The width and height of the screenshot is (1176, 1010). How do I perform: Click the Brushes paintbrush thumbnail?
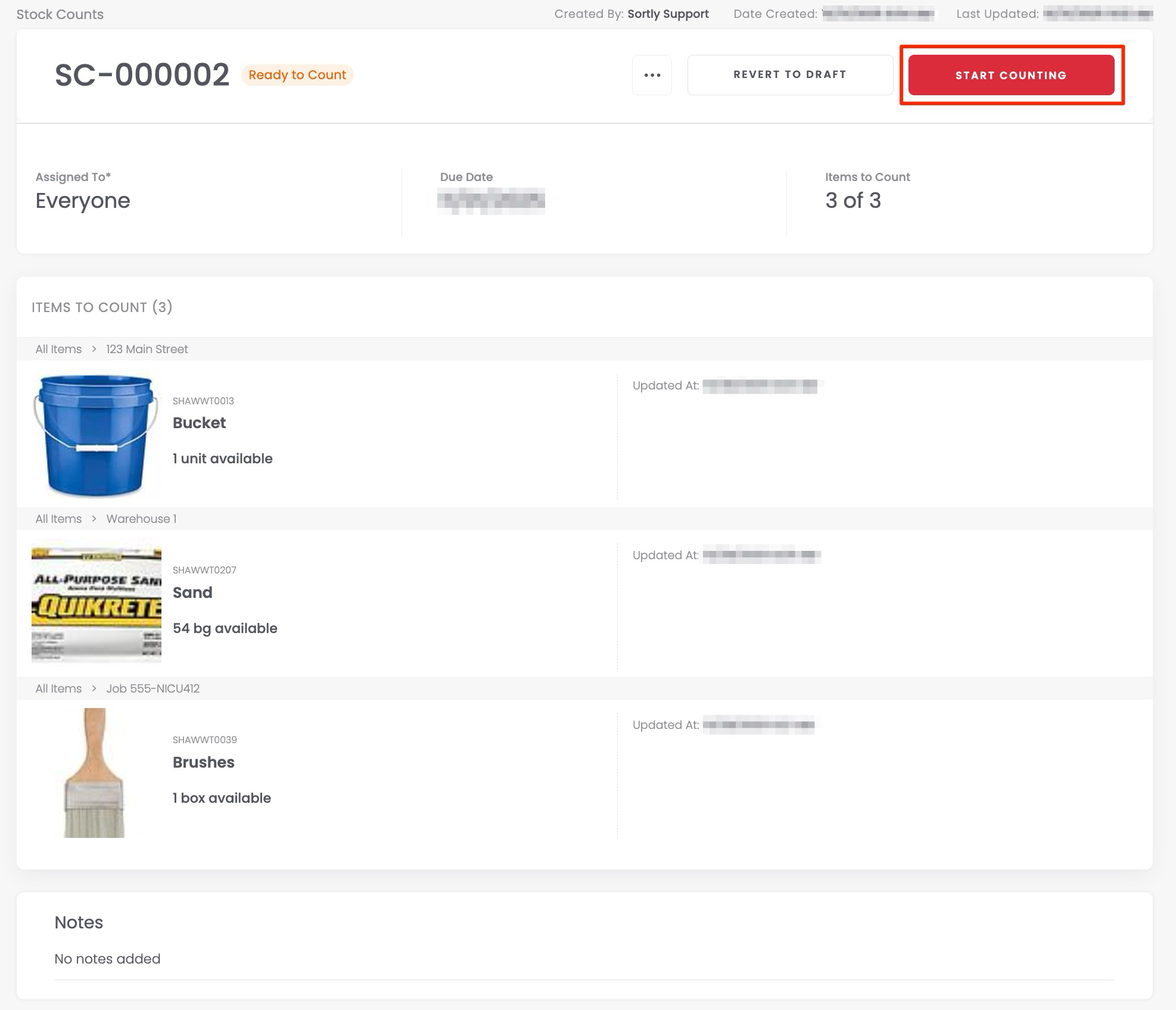pyautogui.click(x=95, y=772)
